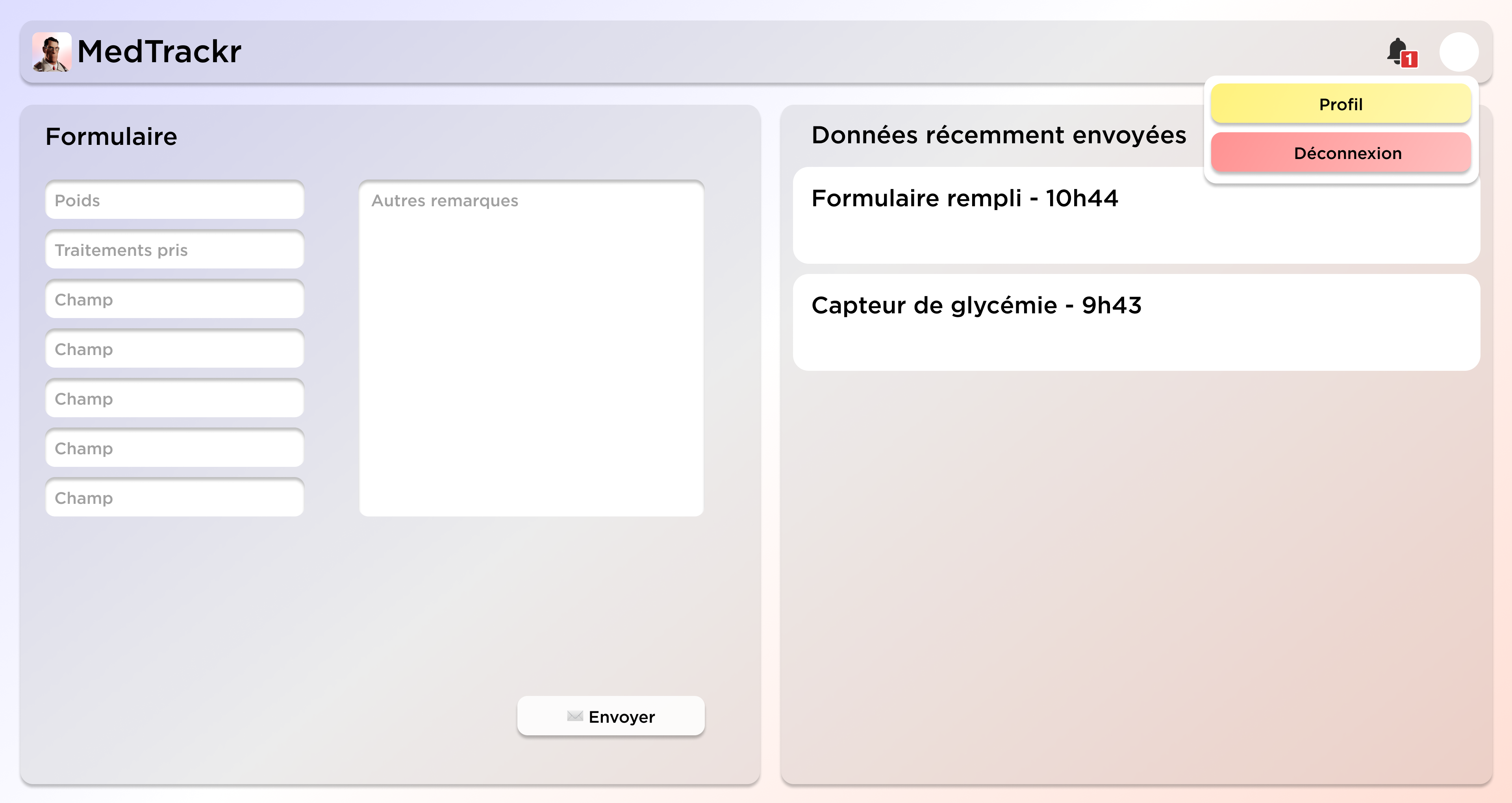Focus the second Champ input

(x=174, y=349)
